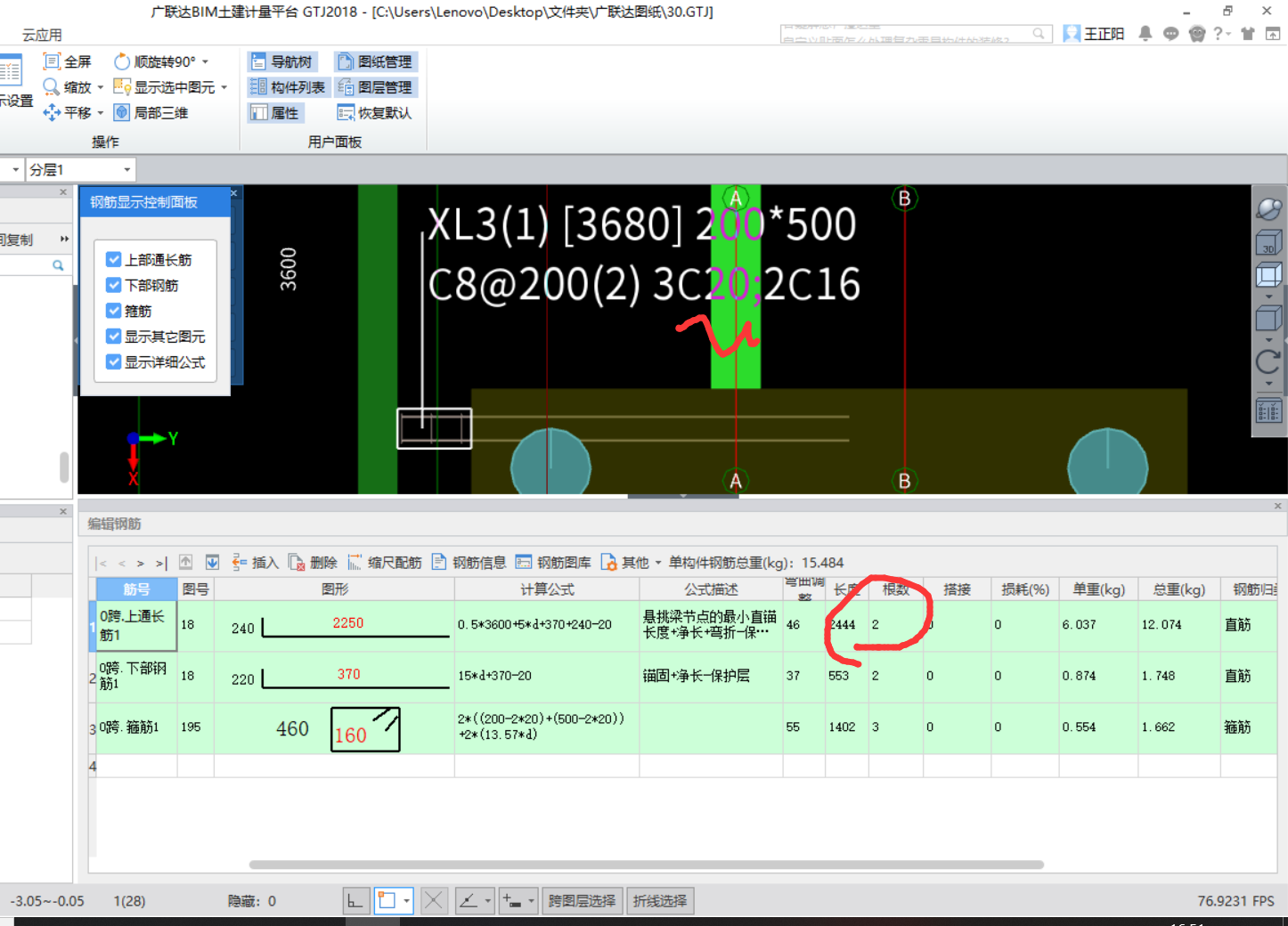Toggle 上部通长筋 checkbox

(113, 259)
